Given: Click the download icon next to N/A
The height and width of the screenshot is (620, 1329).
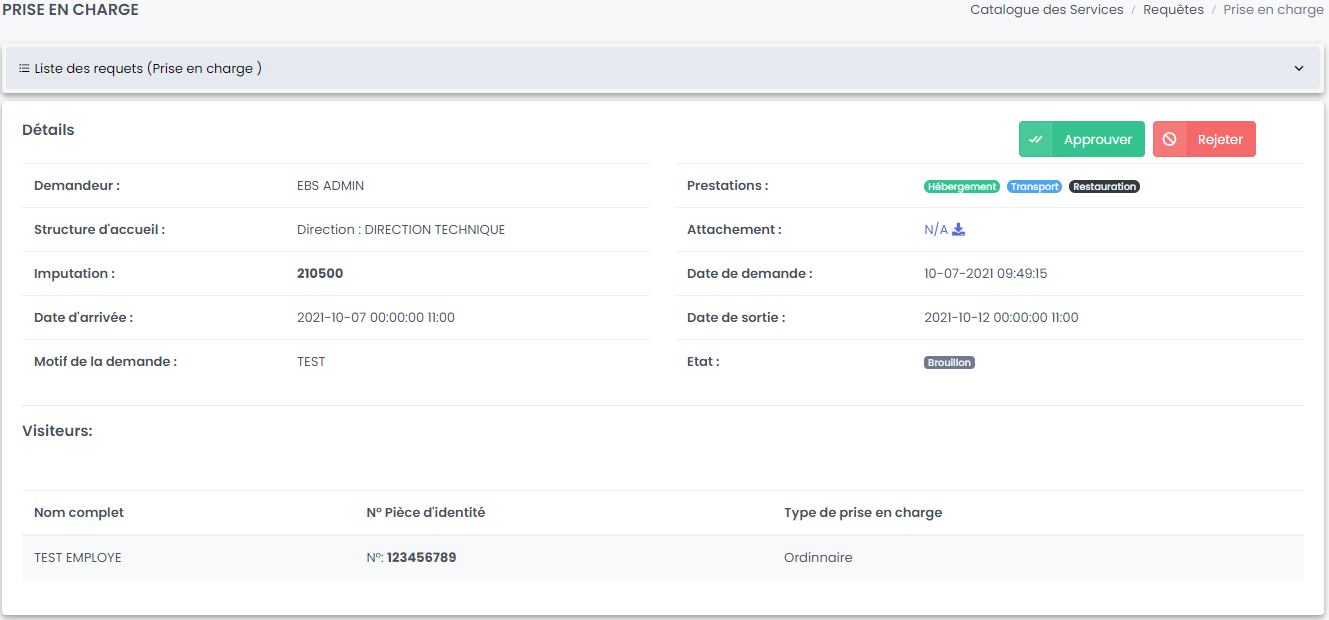Looking at the screenshot, I should click(x=958, y=230).
